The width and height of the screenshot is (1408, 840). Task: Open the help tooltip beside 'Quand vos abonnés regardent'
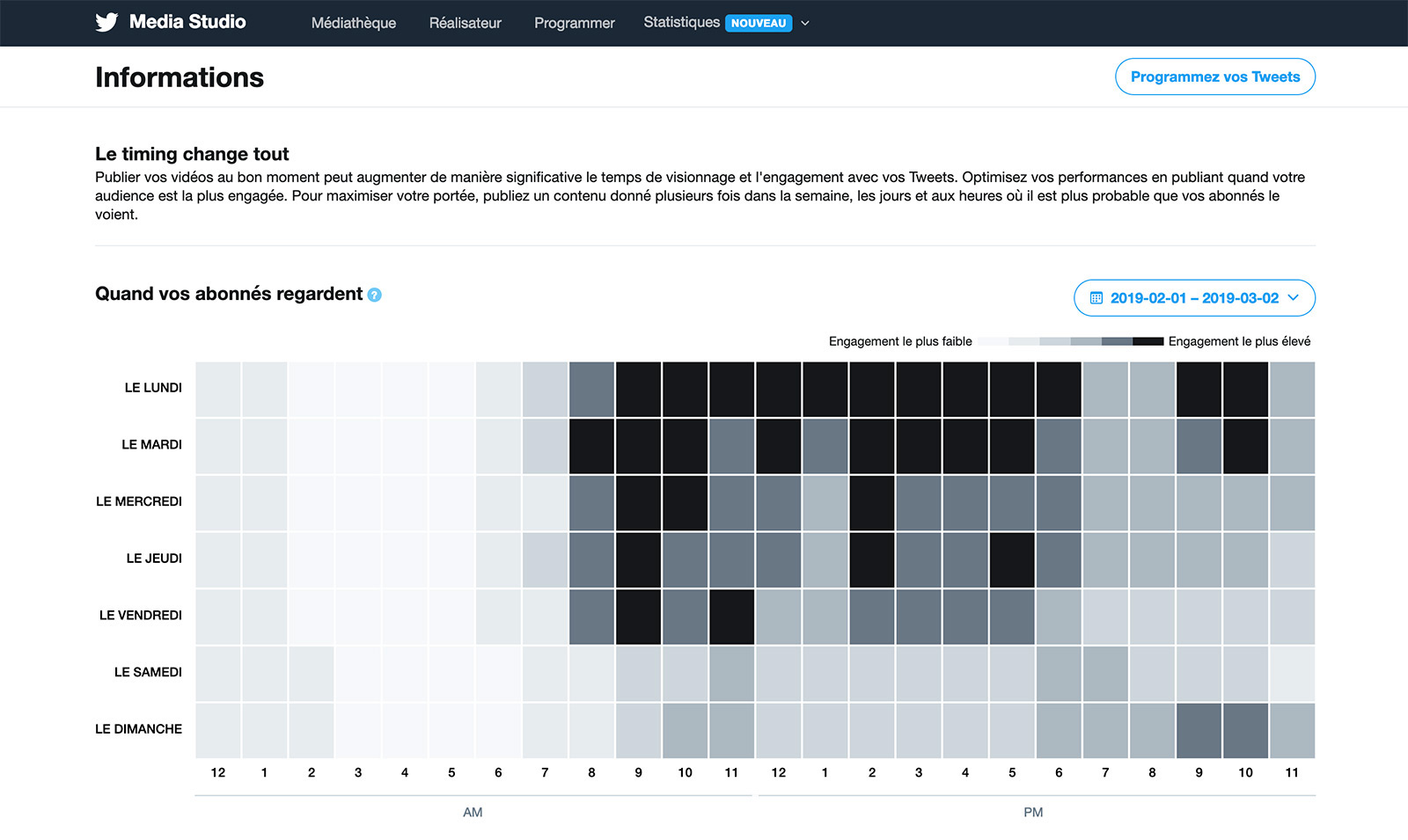pos(374,295)
